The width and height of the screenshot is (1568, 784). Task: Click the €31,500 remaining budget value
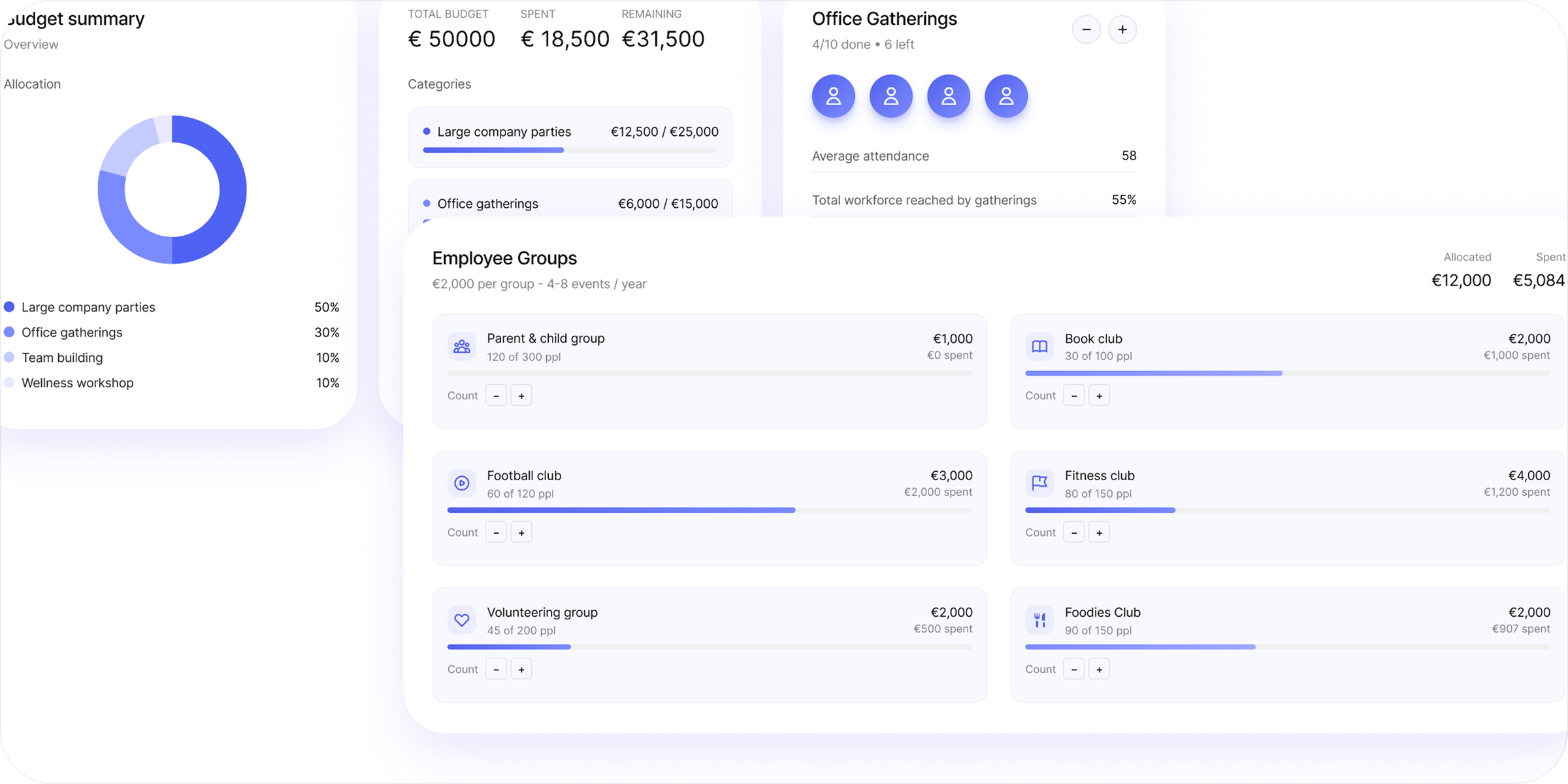point(663,39)
